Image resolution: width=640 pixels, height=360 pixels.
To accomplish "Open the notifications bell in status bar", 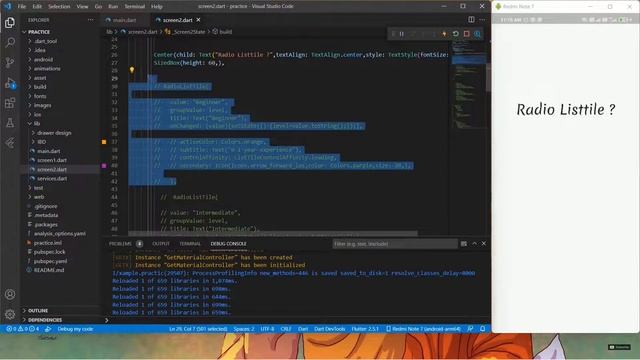I will tap(482, 329).
